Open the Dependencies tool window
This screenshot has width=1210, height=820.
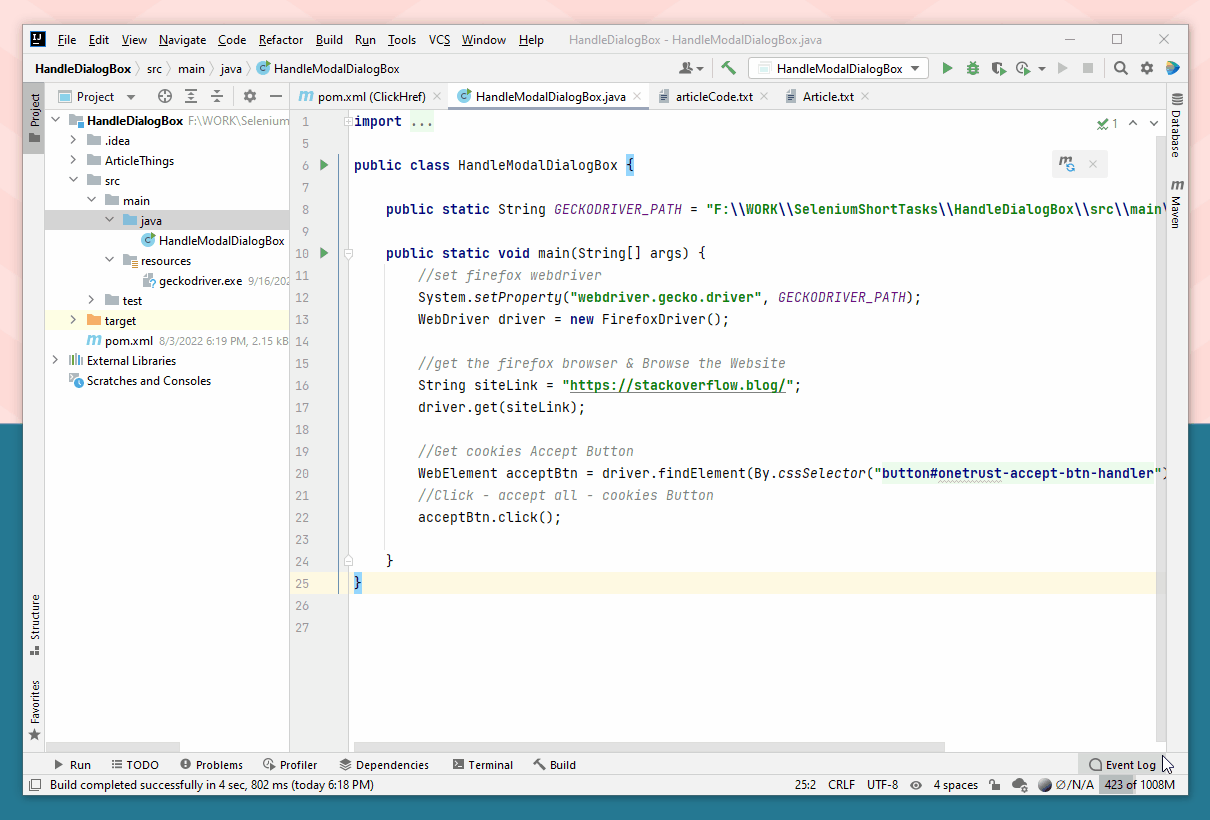coord(384,765)
